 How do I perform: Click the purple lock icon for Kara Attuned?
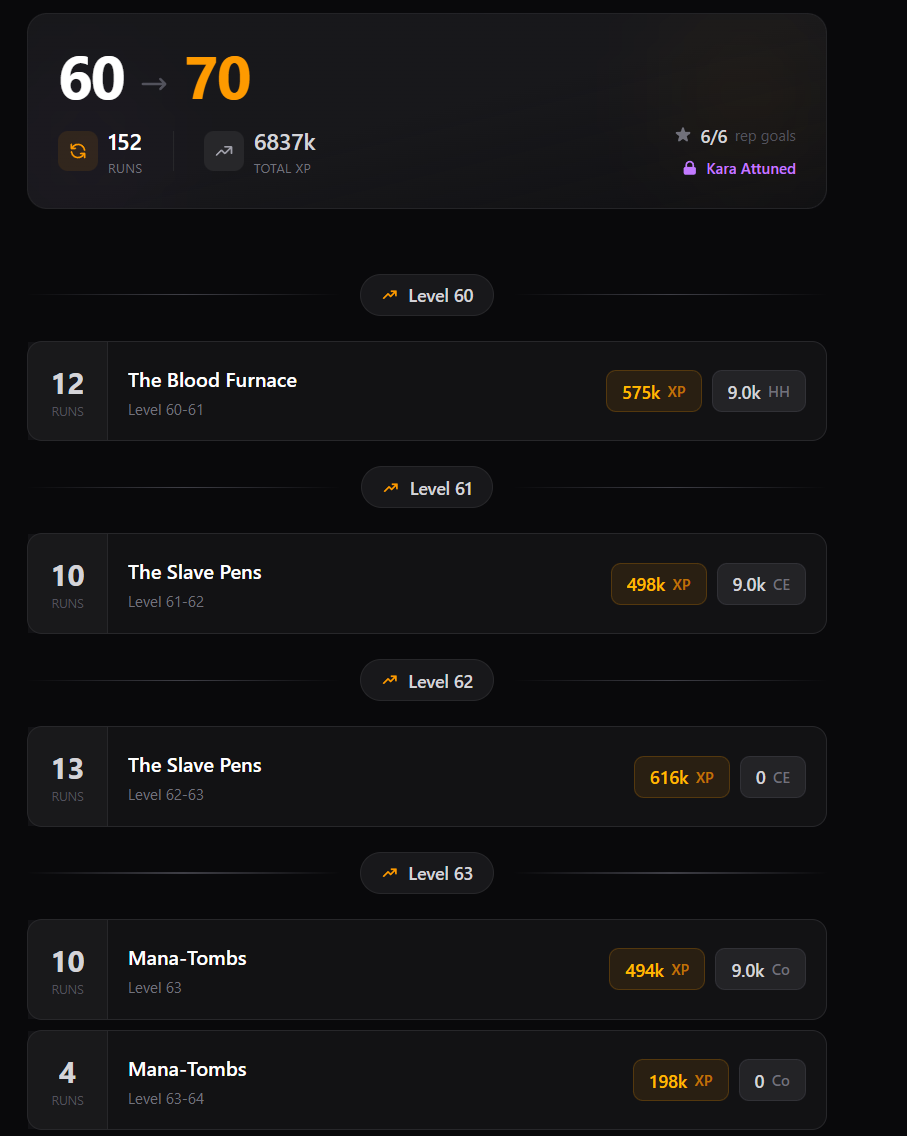[x=689, y=169]
